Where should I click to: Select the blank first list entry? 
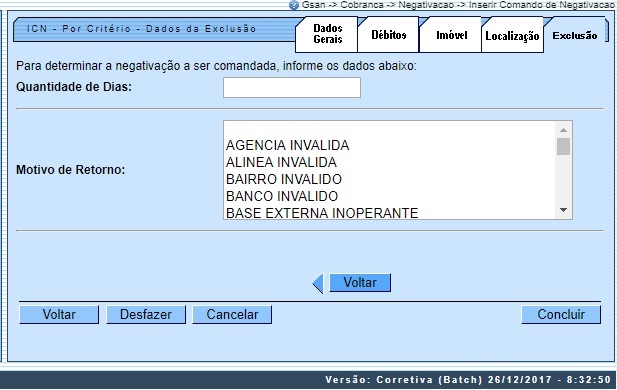pyautogui.click(x=390, y=129)
